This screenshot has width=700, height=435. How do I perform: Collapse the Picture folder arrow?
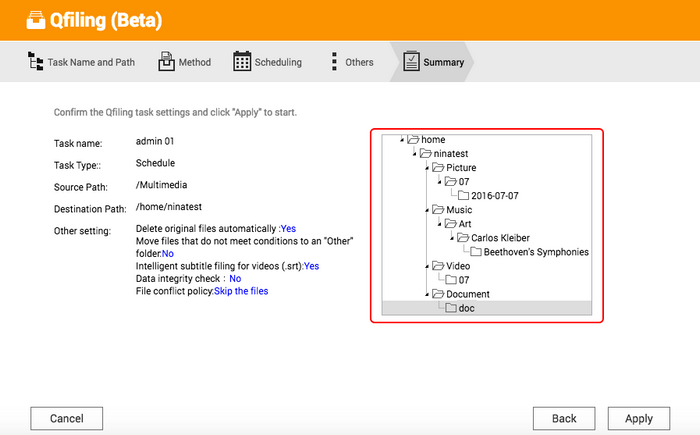[x=427, y=168]
